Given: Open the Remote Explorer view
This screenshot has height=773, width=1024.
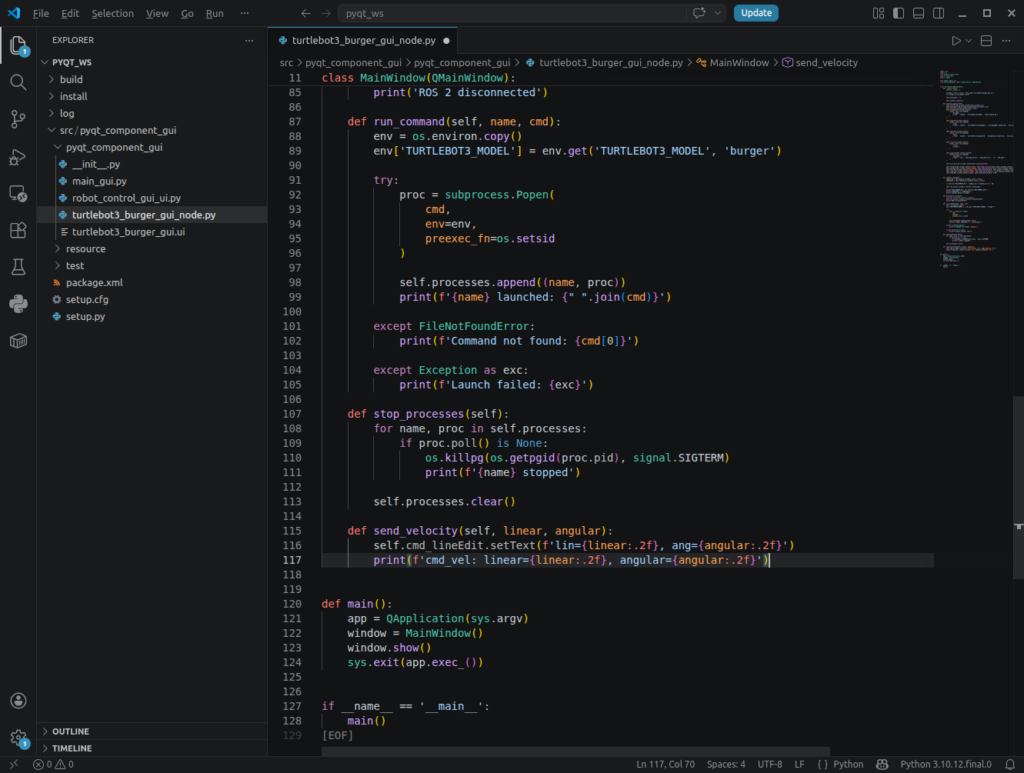Looking at the screenshot, I should pyautogui.click(x=18, y=194).
